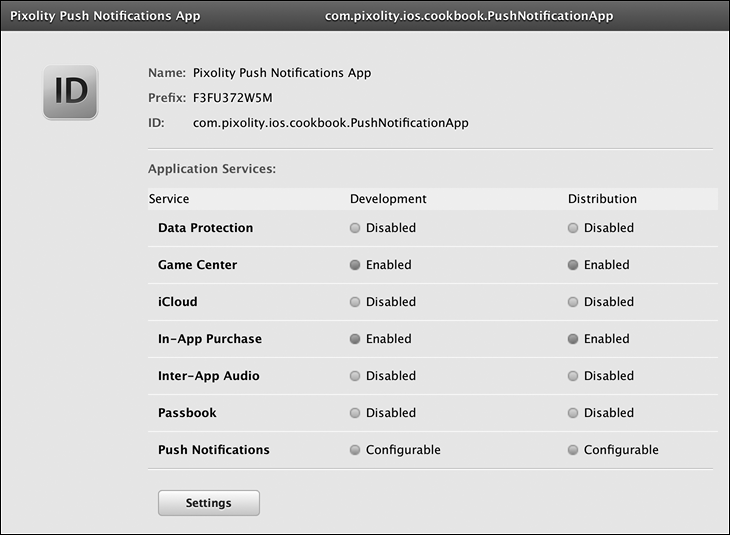
Task: Click the App ID icon
Action: (x=70, y=92)
